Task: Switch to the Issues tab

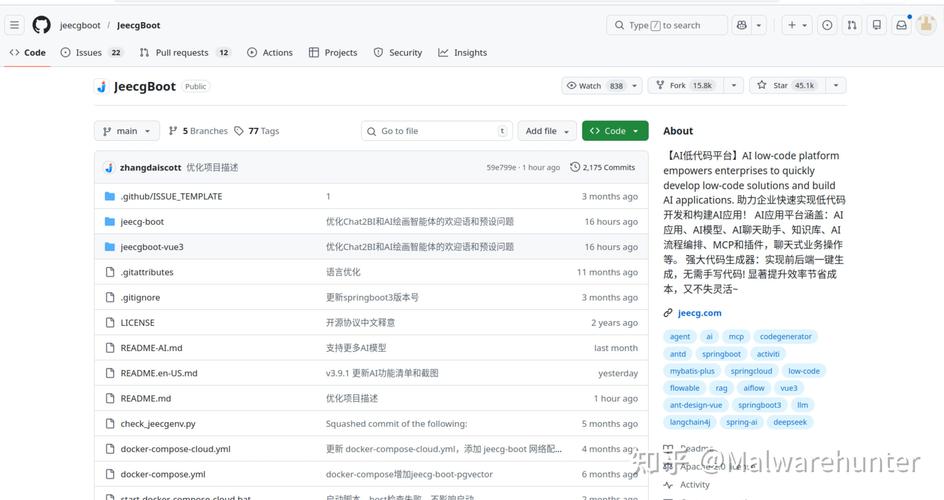Action: point(92,52)
